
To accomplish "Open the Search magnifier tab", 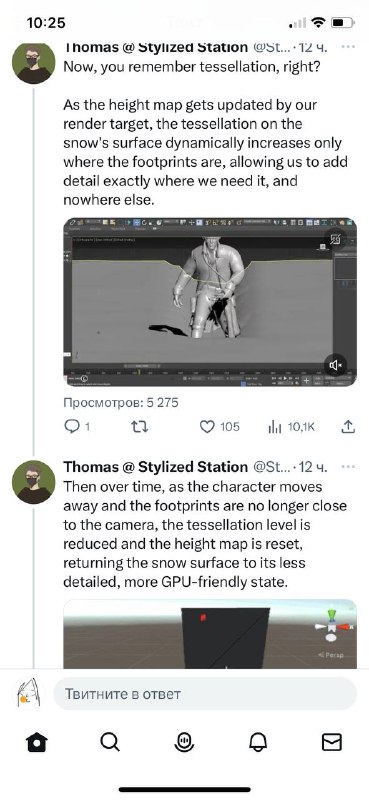I will pyautogui.click(x=110, y=742).
